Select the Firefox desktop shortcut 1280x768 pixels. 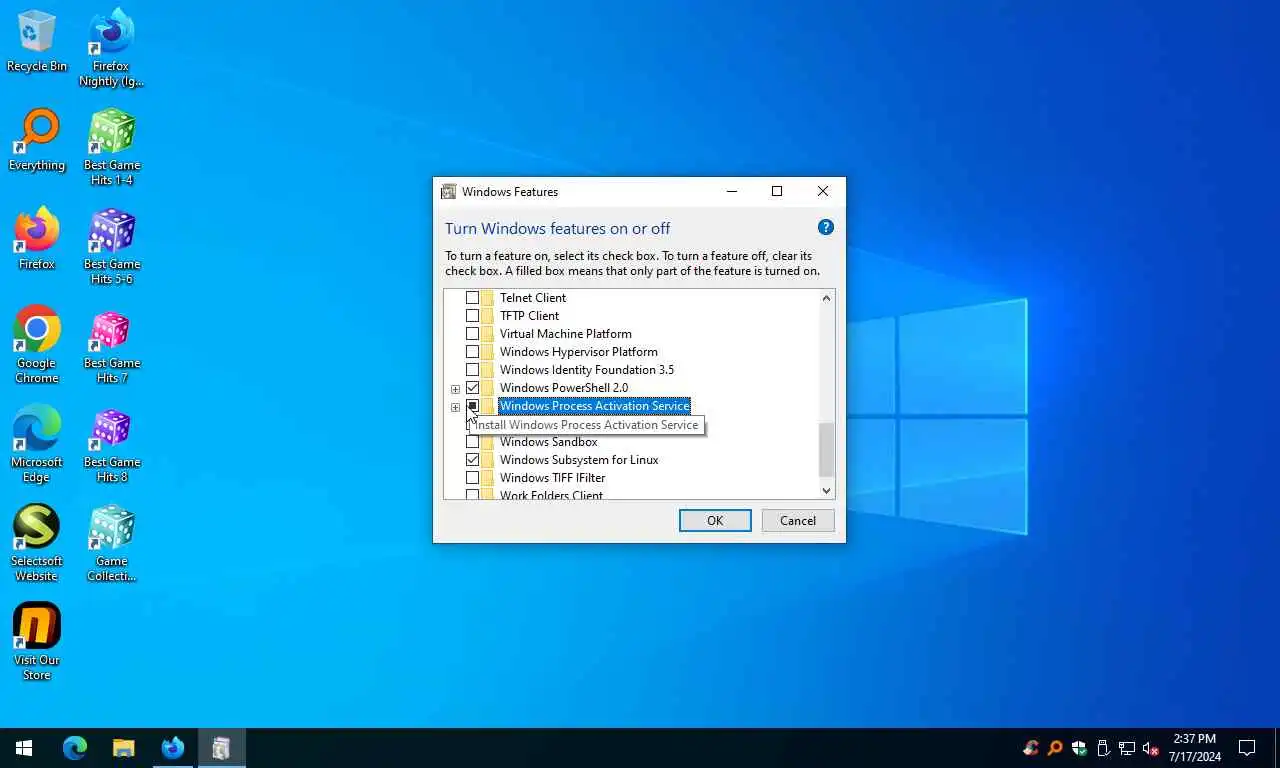click(37, 240)
